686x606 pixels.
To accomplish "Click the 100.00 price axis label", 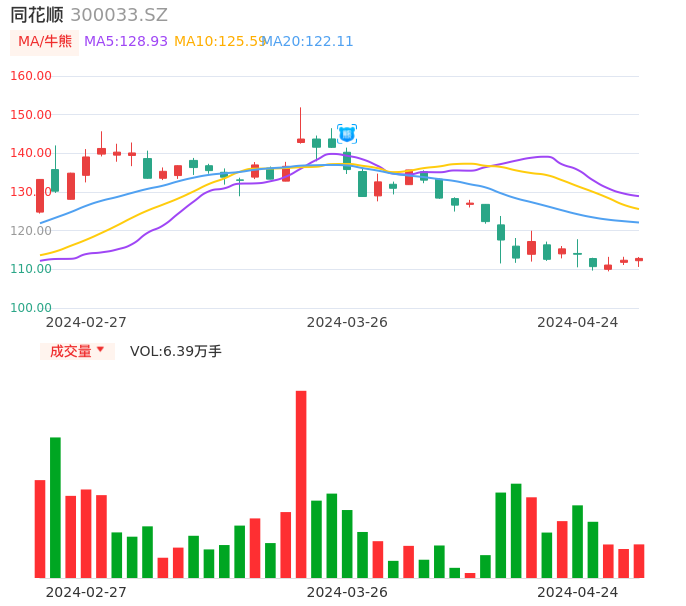I will 31,308.
